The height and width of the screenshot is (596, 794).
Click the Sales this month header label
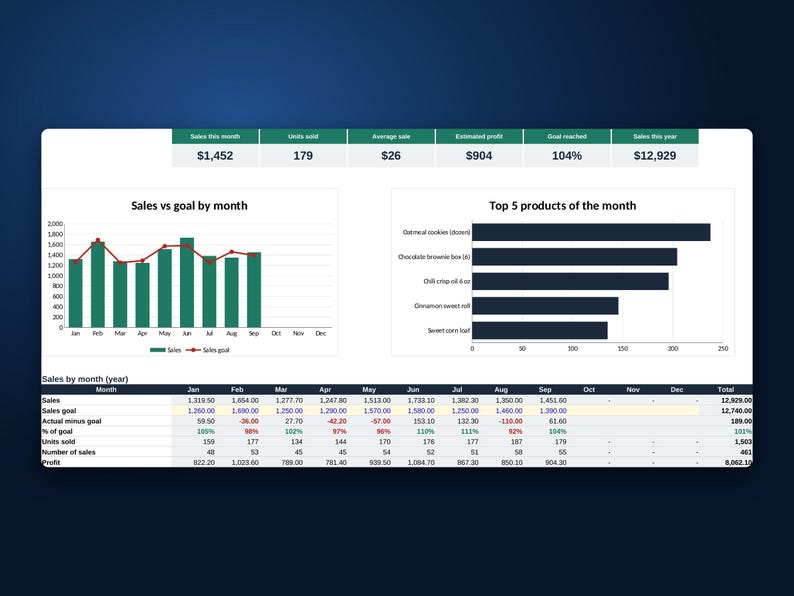(x=215, y=136)
